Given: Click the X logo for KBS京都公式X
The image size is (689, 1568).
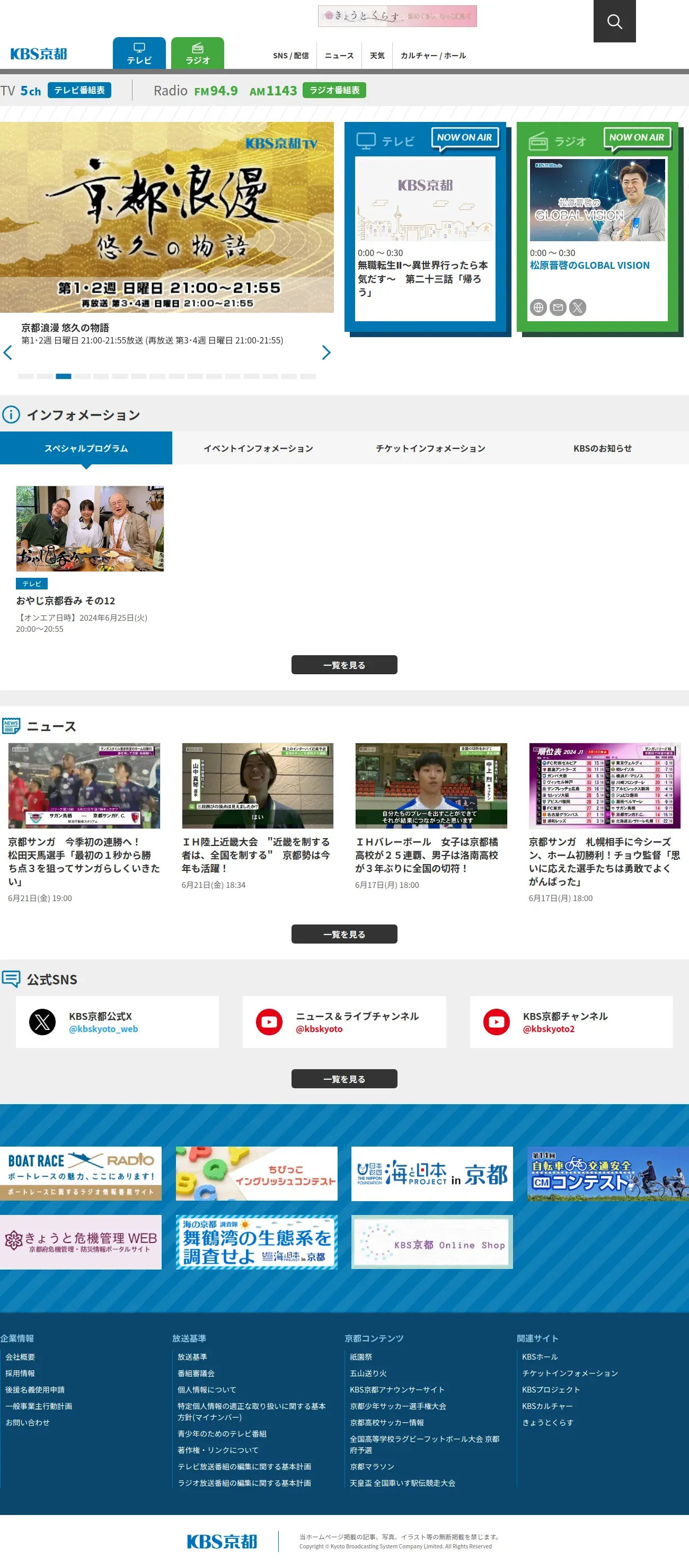Looking at the screenshot, I should [x=42, y=1021].
